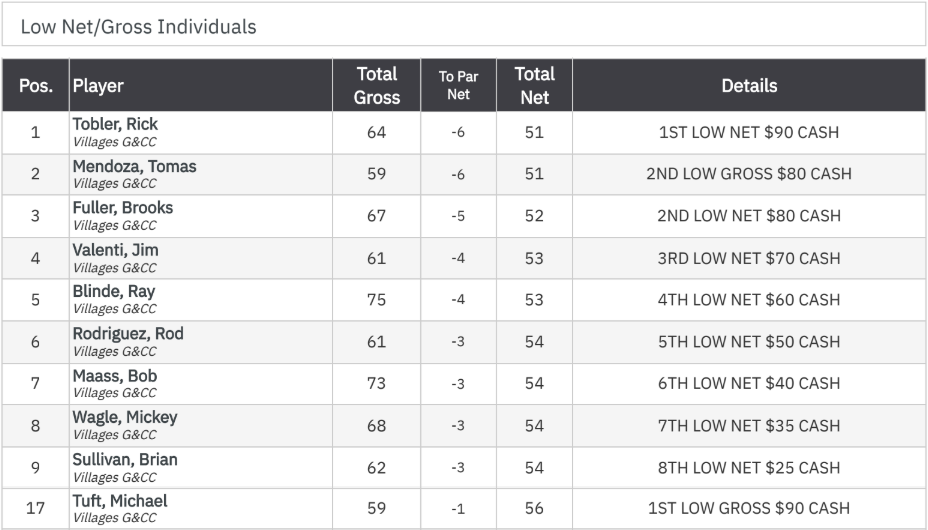Click the Low Net/Gross Individuals title bar
Image resolution: width=928 pixels, height=530 pixels.
click(x=464, y=26)
